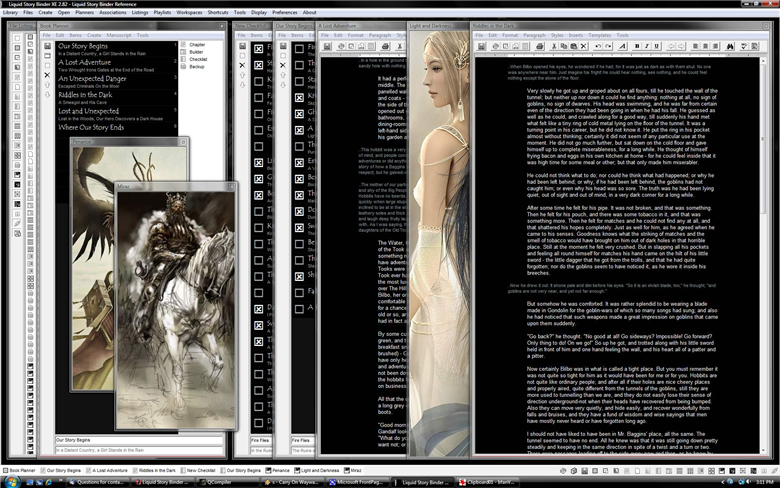The width and height of the screenshot is (780, 488).
Task: Save the New Checklist with disk icon
Action: (242, 46)
